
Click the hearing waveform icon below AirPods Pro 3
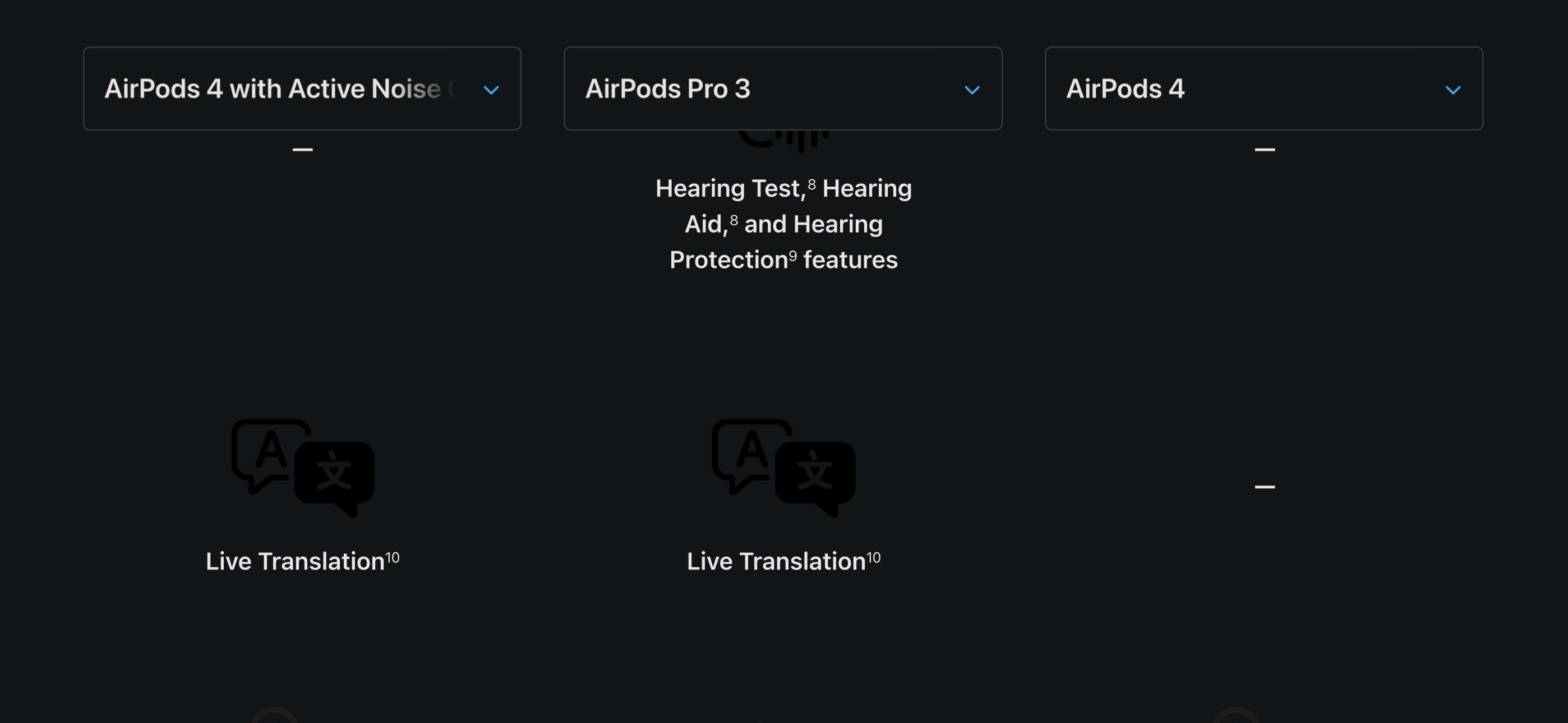(x=784, y=141)
